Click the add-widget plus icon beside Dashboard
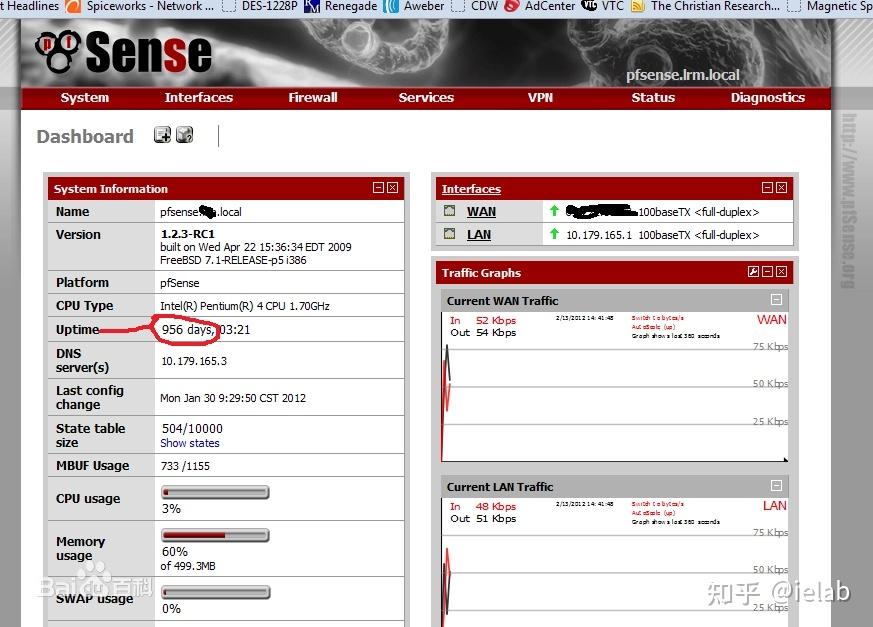 [x=162, y=134]
